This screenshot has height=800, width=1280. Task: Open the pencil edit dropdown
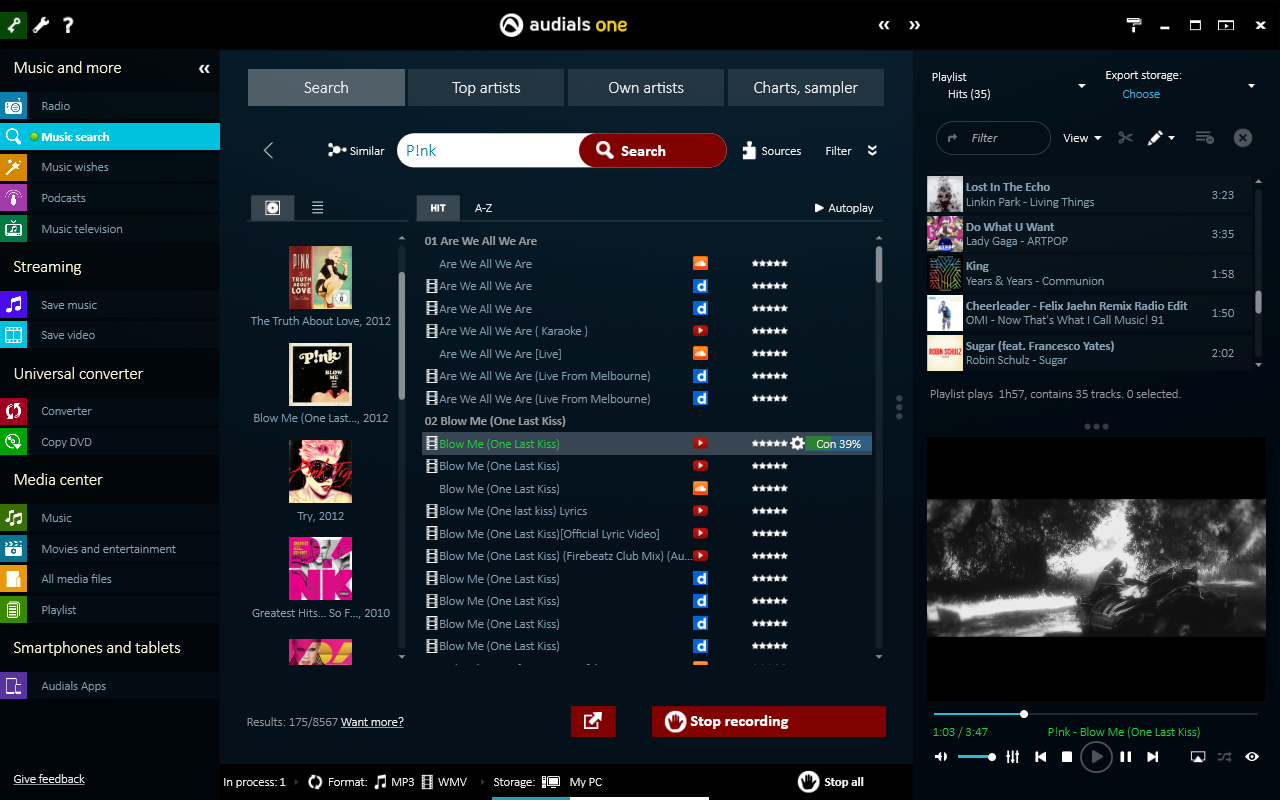(1161, 138)
